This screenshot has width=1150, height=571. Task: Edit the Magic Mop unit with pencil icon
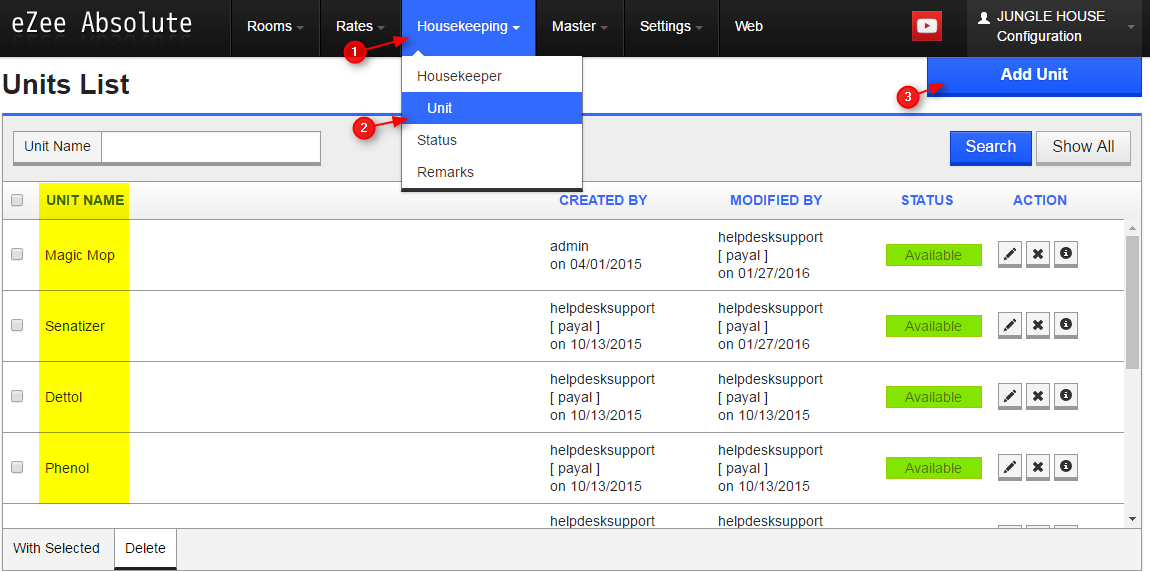pyautogui.click(x=1010, y=255)
